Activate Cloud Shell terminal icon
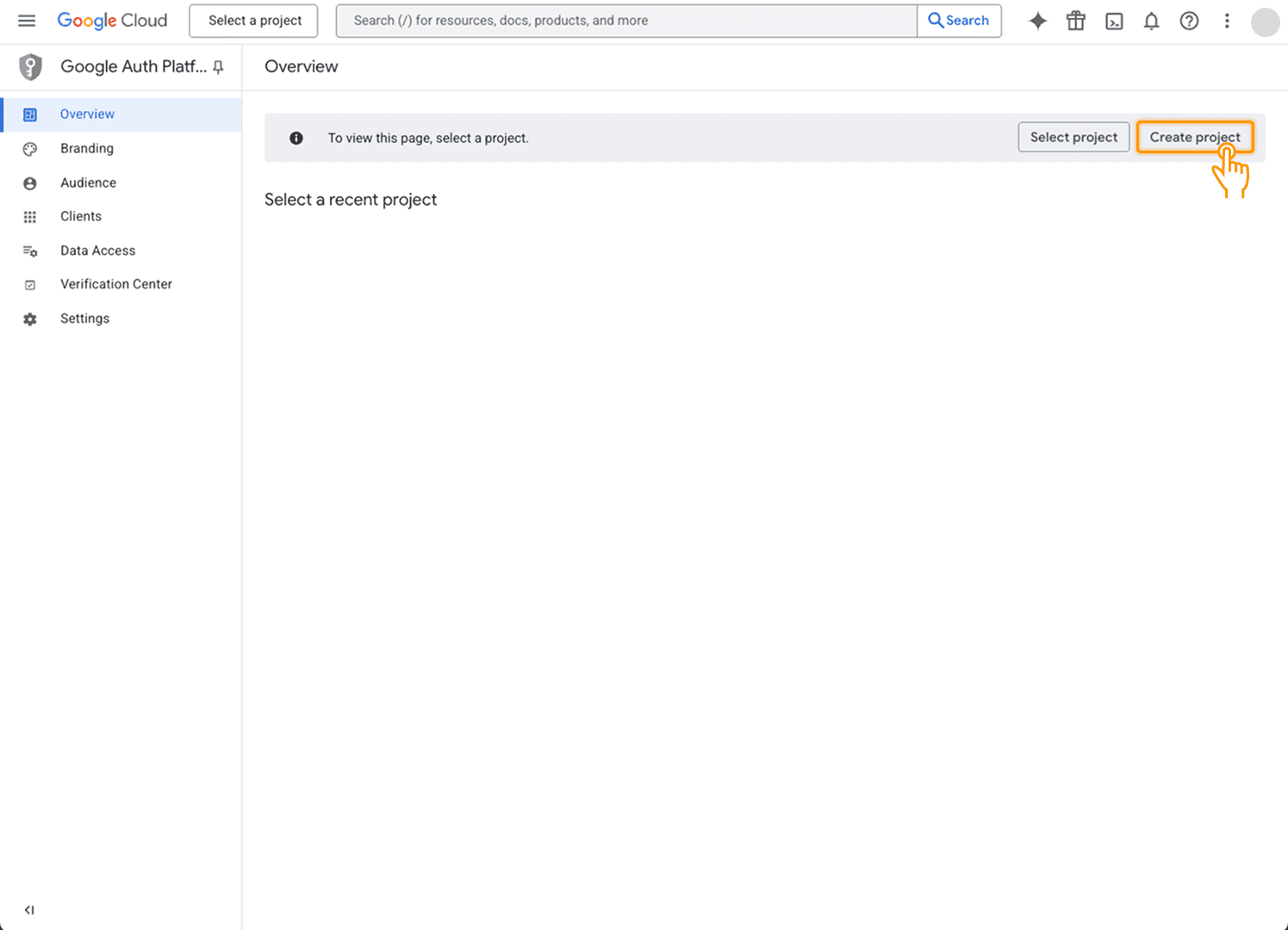This screenshot has width=1288, height=930. (1114, 21)
